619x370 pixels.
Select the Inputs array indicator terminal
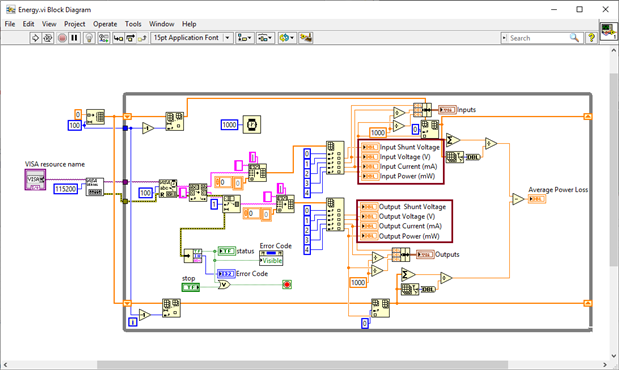point(447,110)
